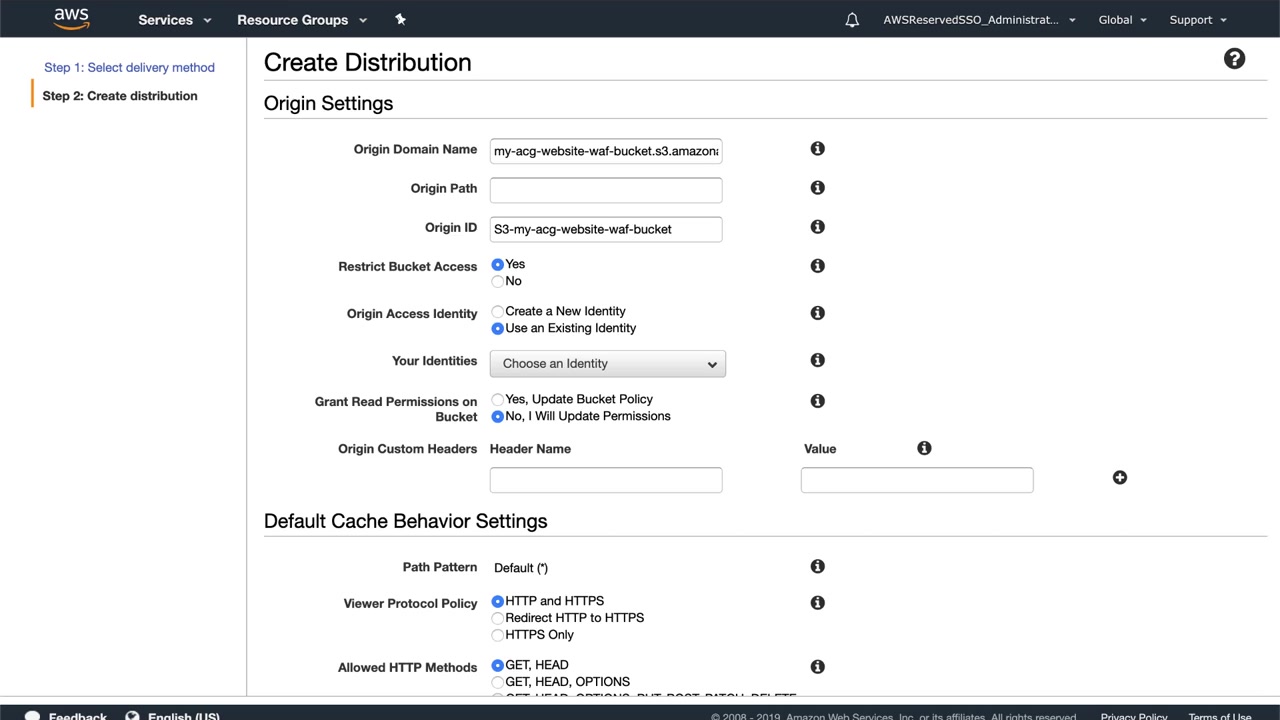1280x720 pixels.
Task: Choose Create a New Identity option
Action: [x=498, y=312]
